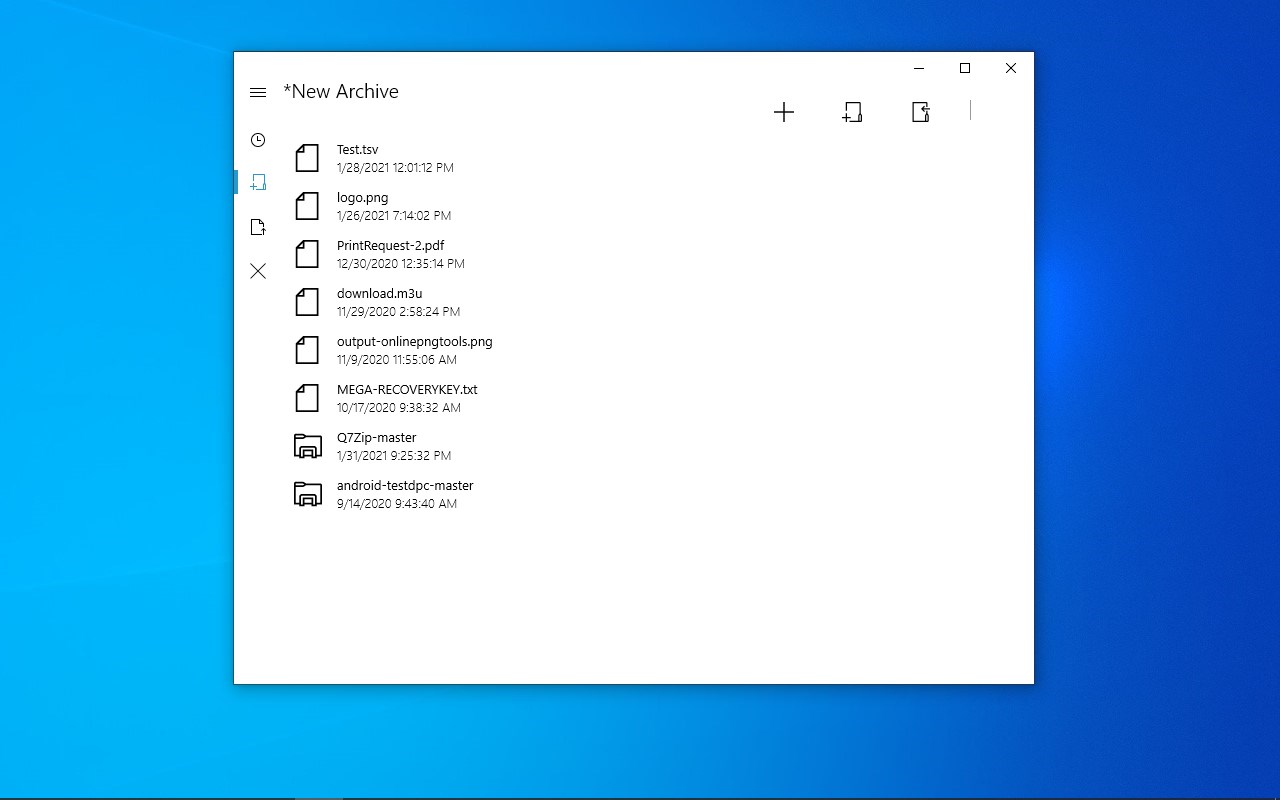Screen dimensions: 1280x800
Task: Click the plus icon in the top toolbar
Action: tap(784, 112)
